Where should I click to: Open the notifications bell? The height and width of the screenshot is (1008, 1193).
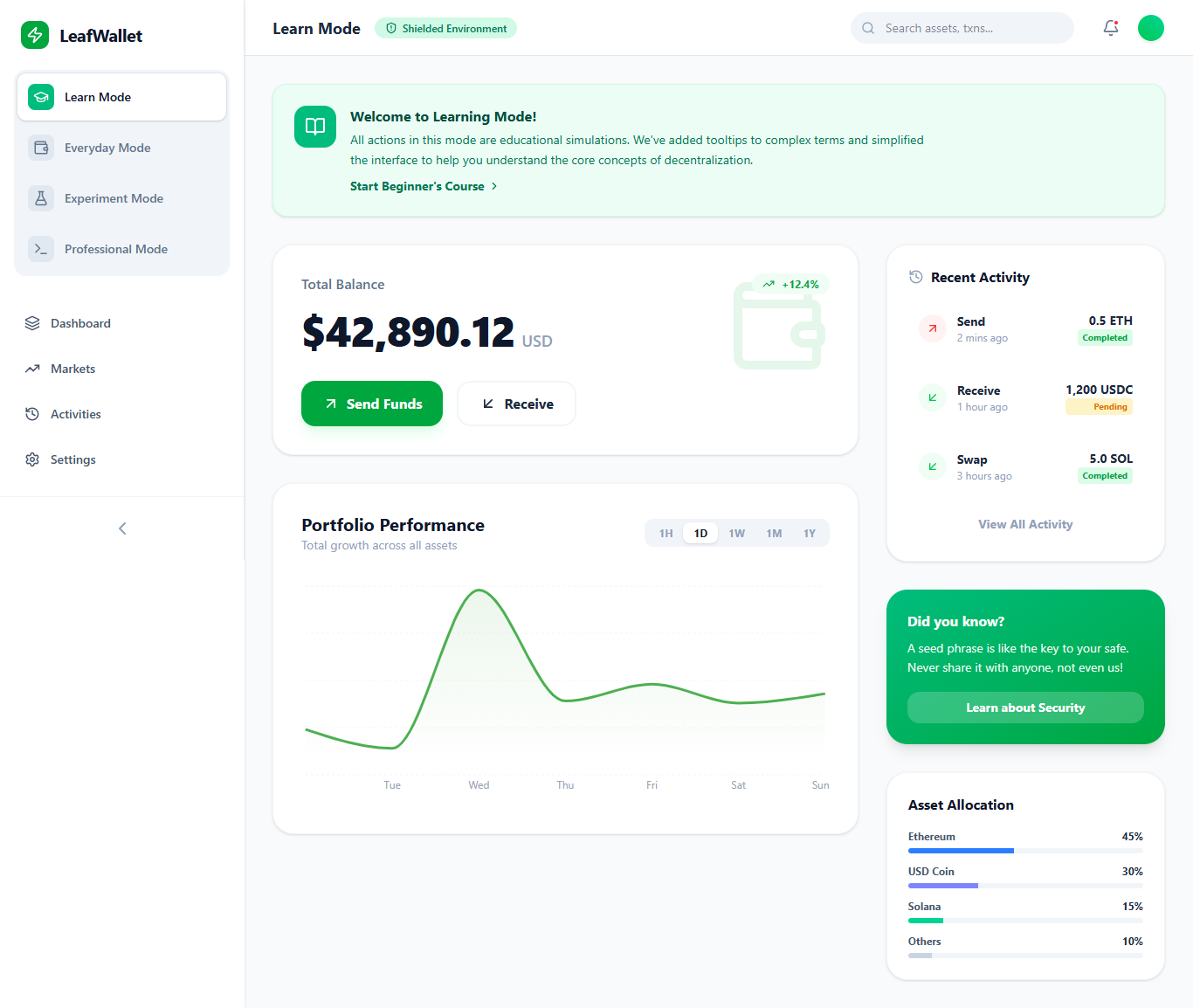[x=1110, y=28]
